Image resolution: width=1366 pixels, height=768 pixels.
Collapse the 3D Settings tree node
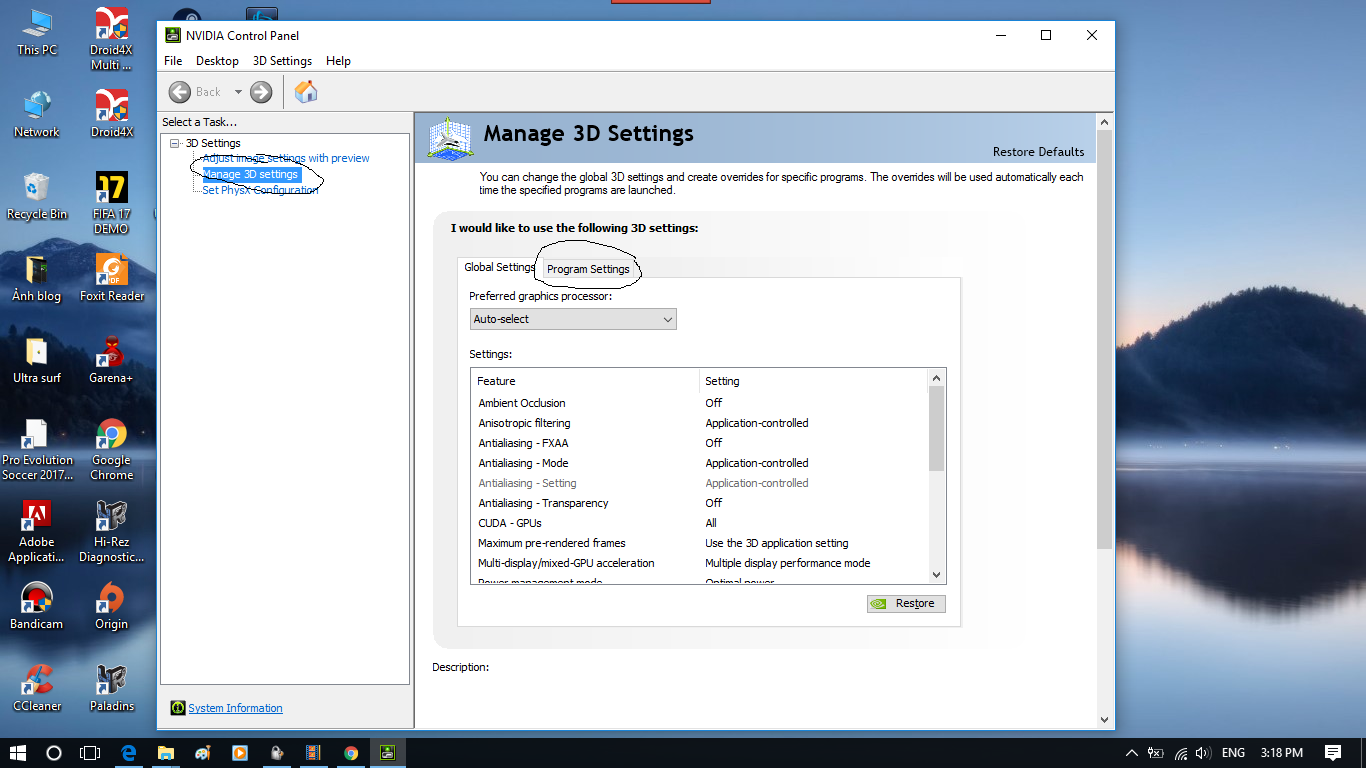tap(175, 143)
